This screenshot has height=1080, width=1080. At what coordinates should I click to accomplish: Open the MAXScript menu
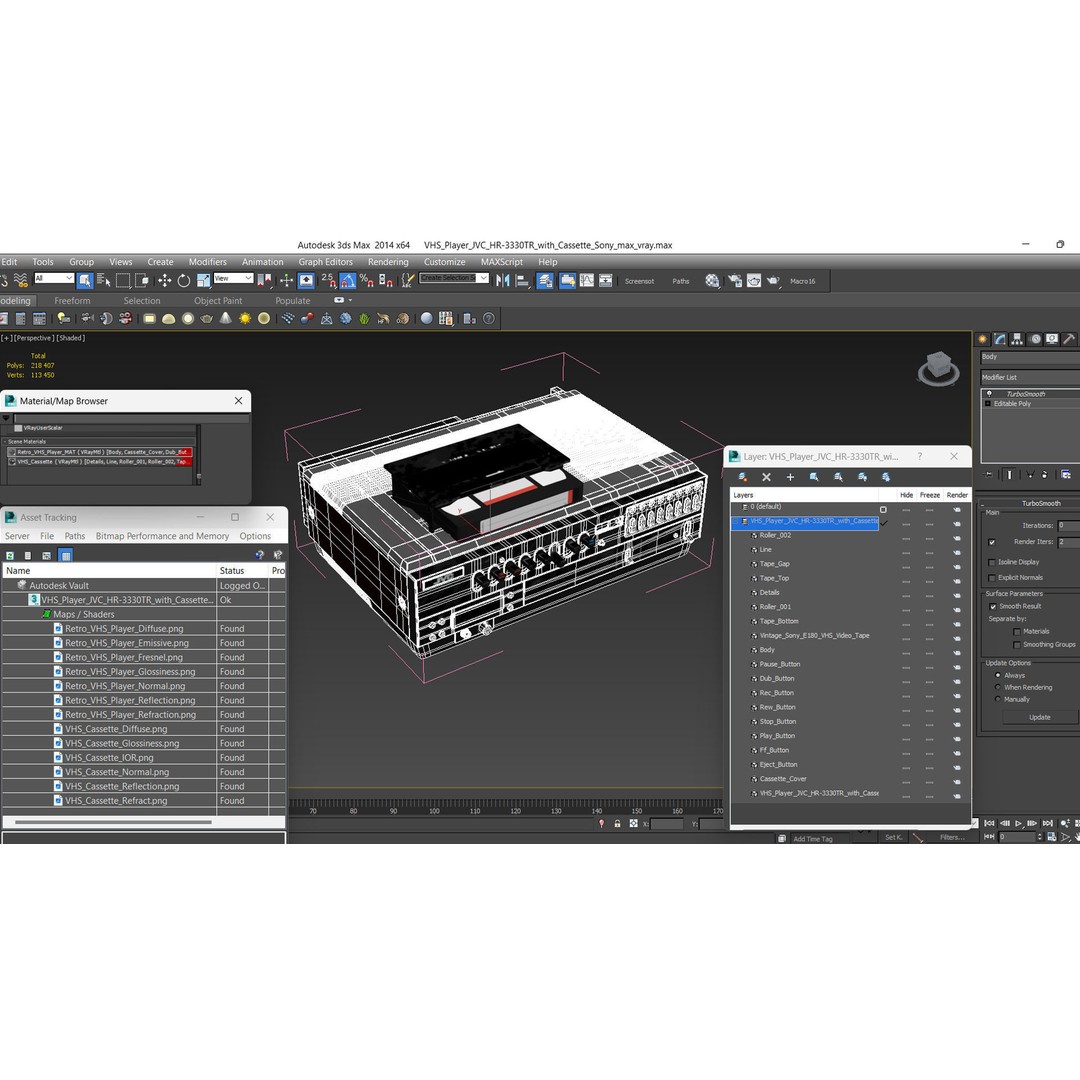(501, 262)
